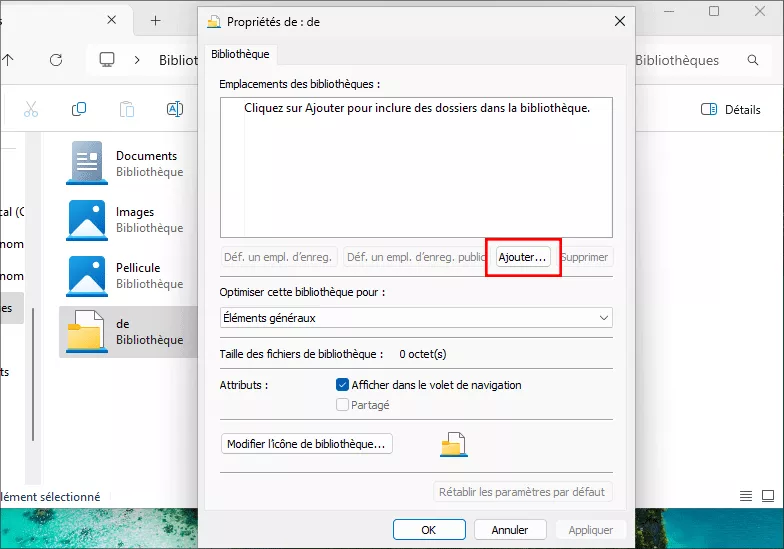784x549 pixels.
Task: Cancel the dialog with Annuler
Action: coord(510,530)
